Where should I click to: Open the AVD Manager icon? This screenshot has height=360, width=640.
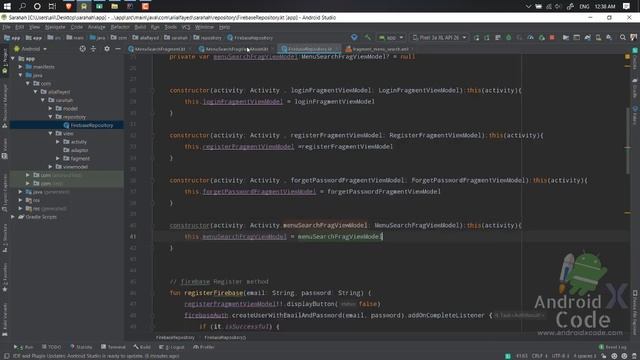598,38
